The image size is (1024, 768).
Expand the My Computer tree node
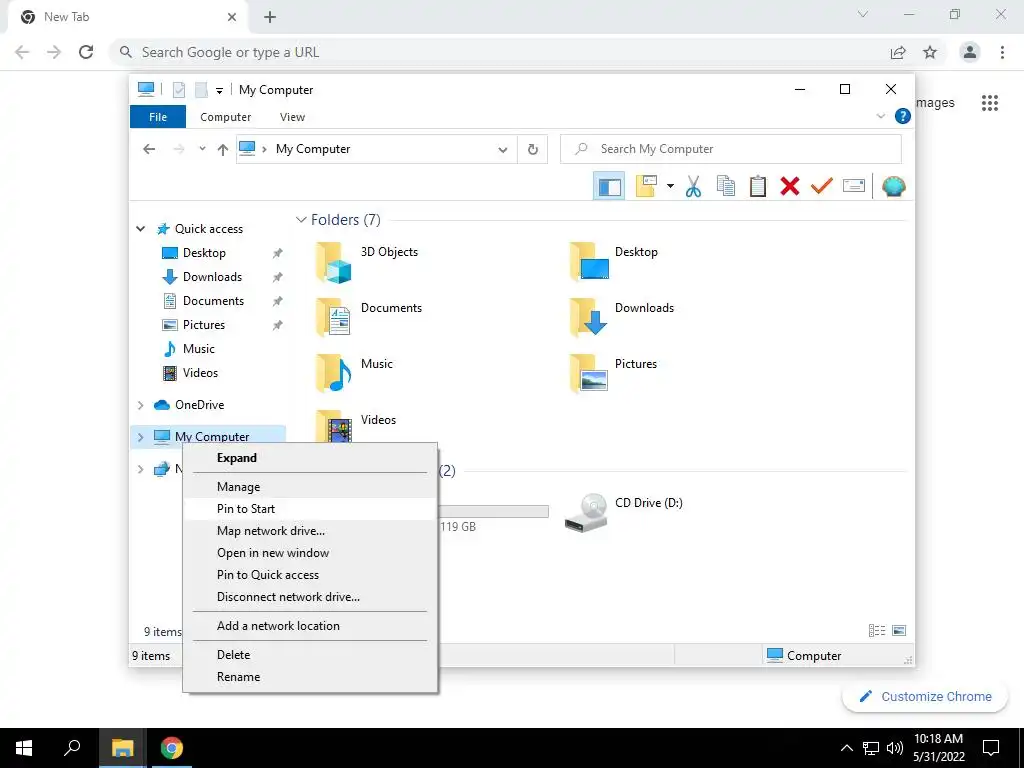click(140, 437)
